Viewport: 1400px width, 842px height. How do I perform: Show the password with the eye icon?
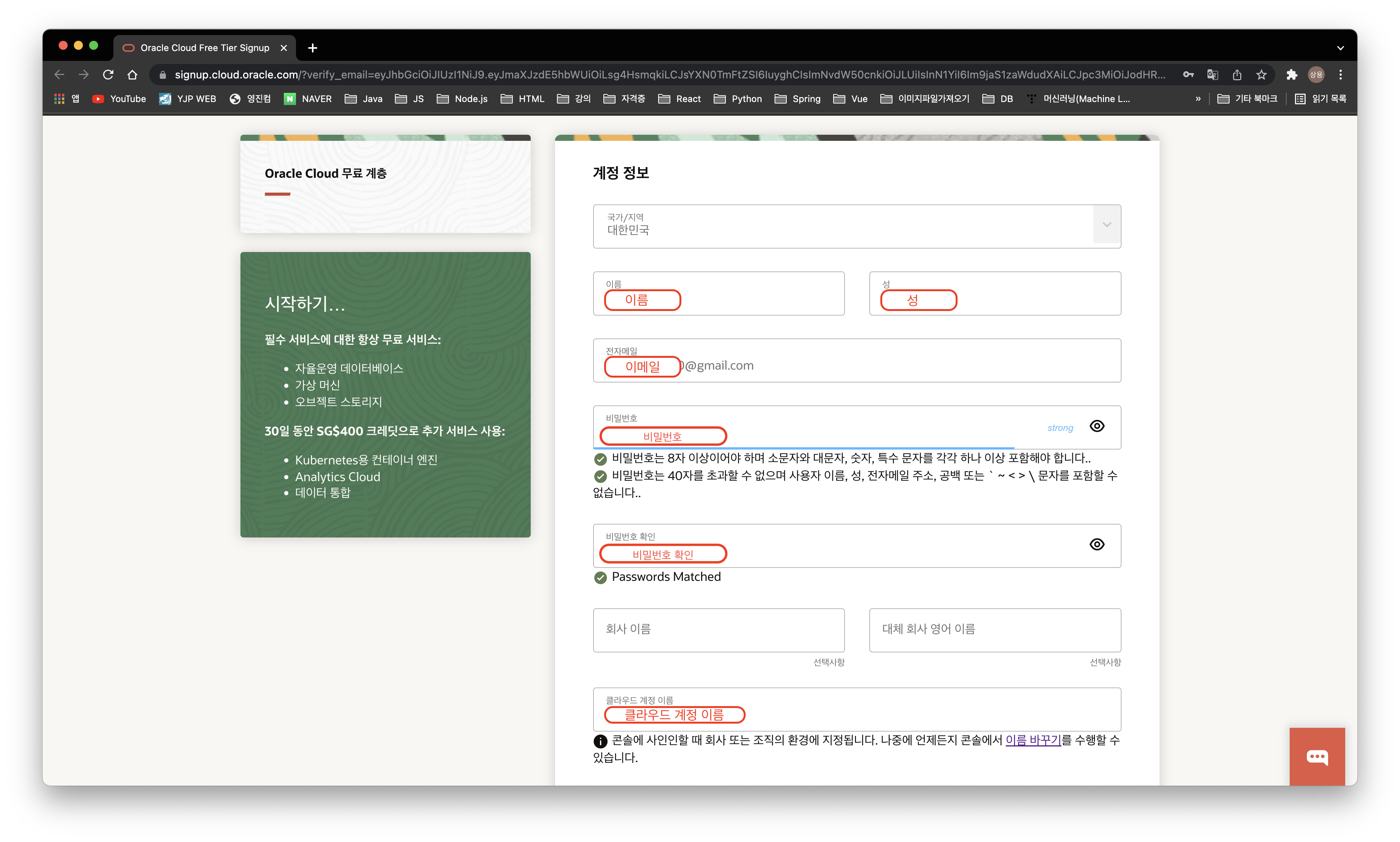pyautogui.click(x=1097, y=426)
